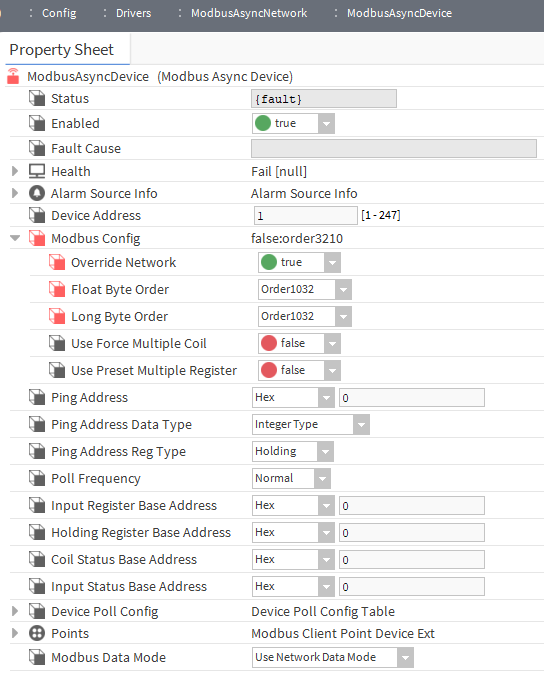Click the Float Byte Order red icon
This screenshot has height=678, width=544.
(x=57, y=289)
